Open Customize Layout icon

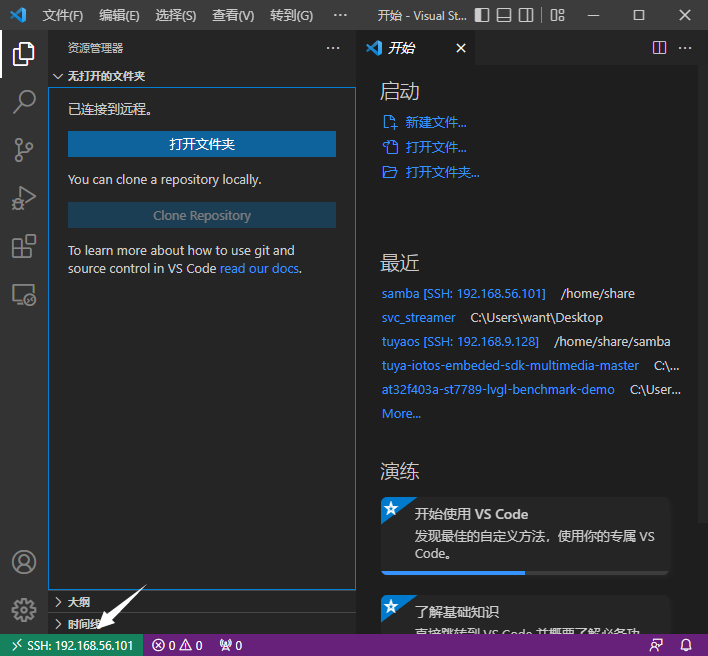(557, 15)
